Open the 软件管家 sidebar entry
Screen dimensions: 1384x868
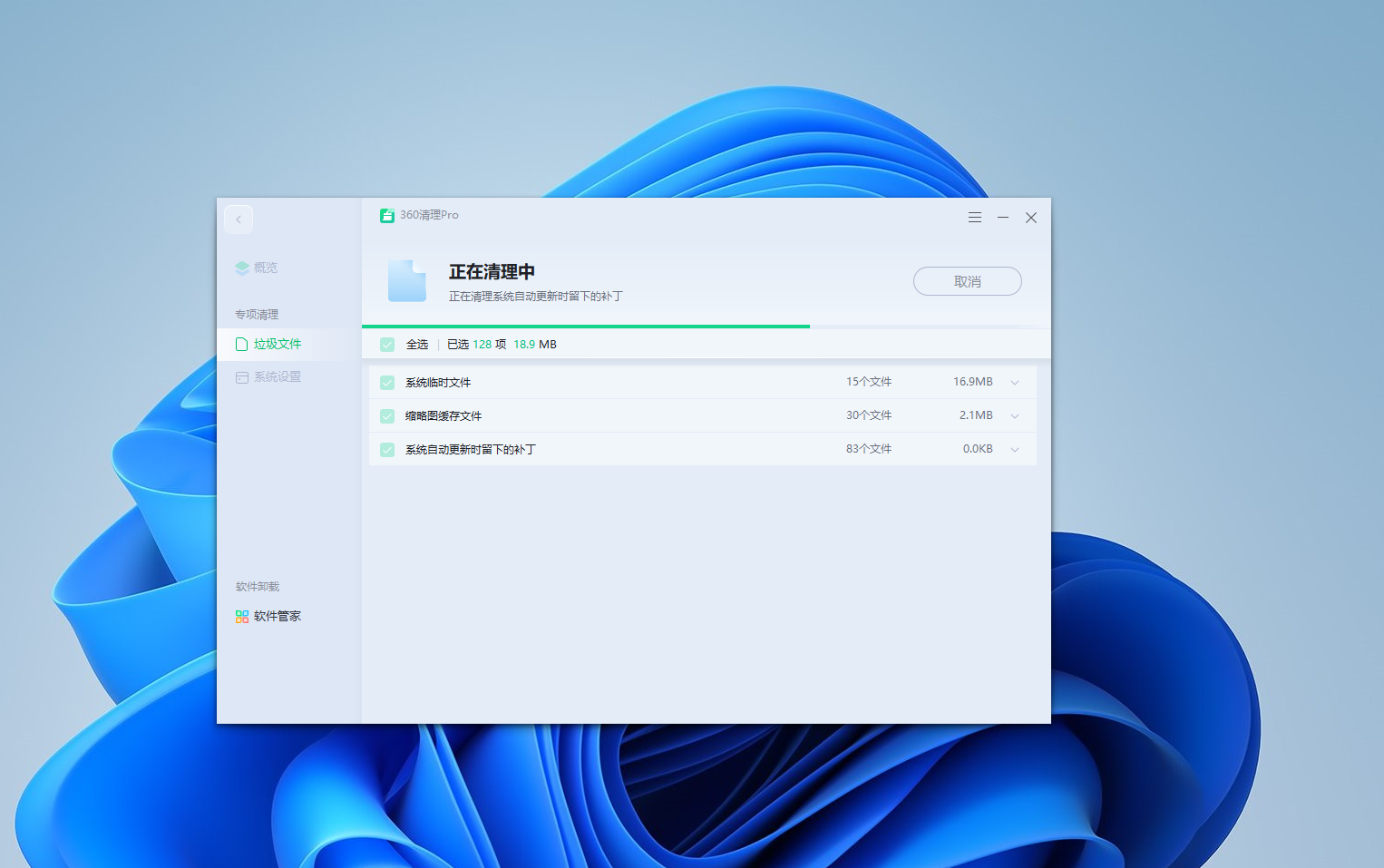[278, 617]
